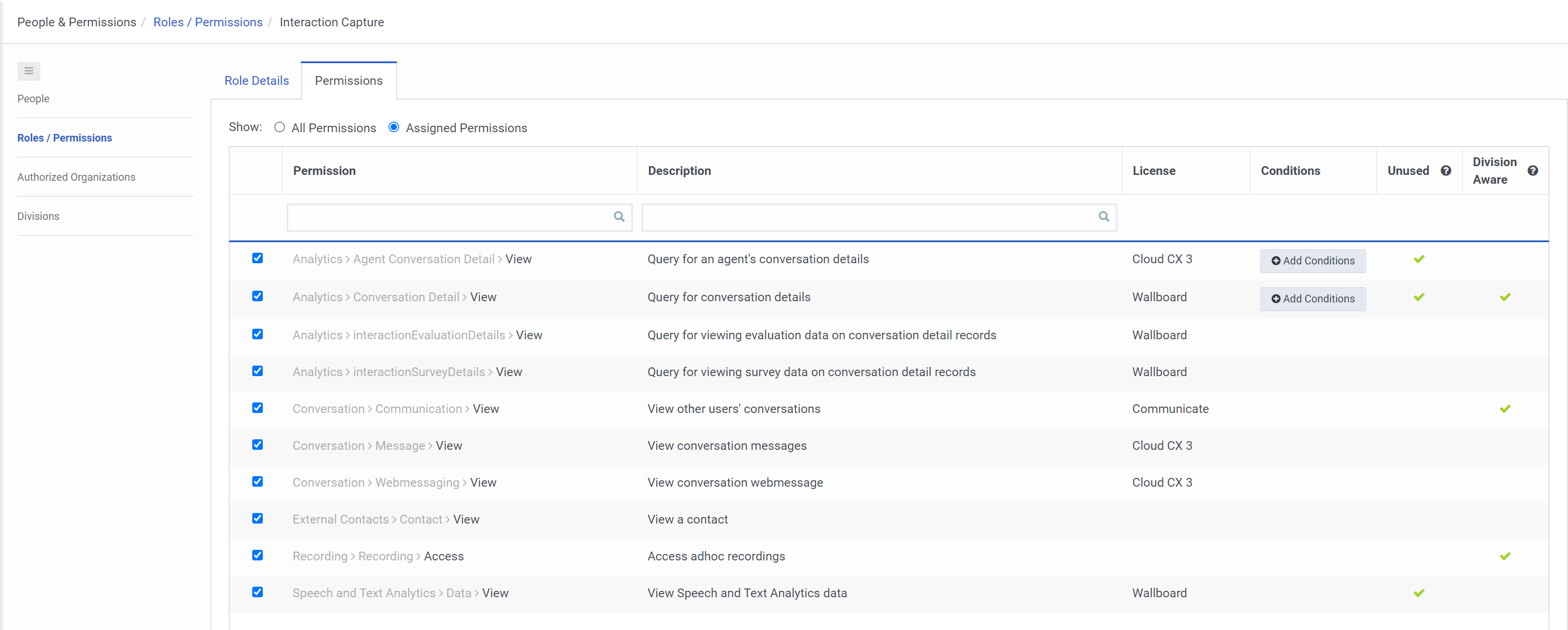Uncheck the Conversation Message View permission
1568x630 pixels.
click(258, 445)
